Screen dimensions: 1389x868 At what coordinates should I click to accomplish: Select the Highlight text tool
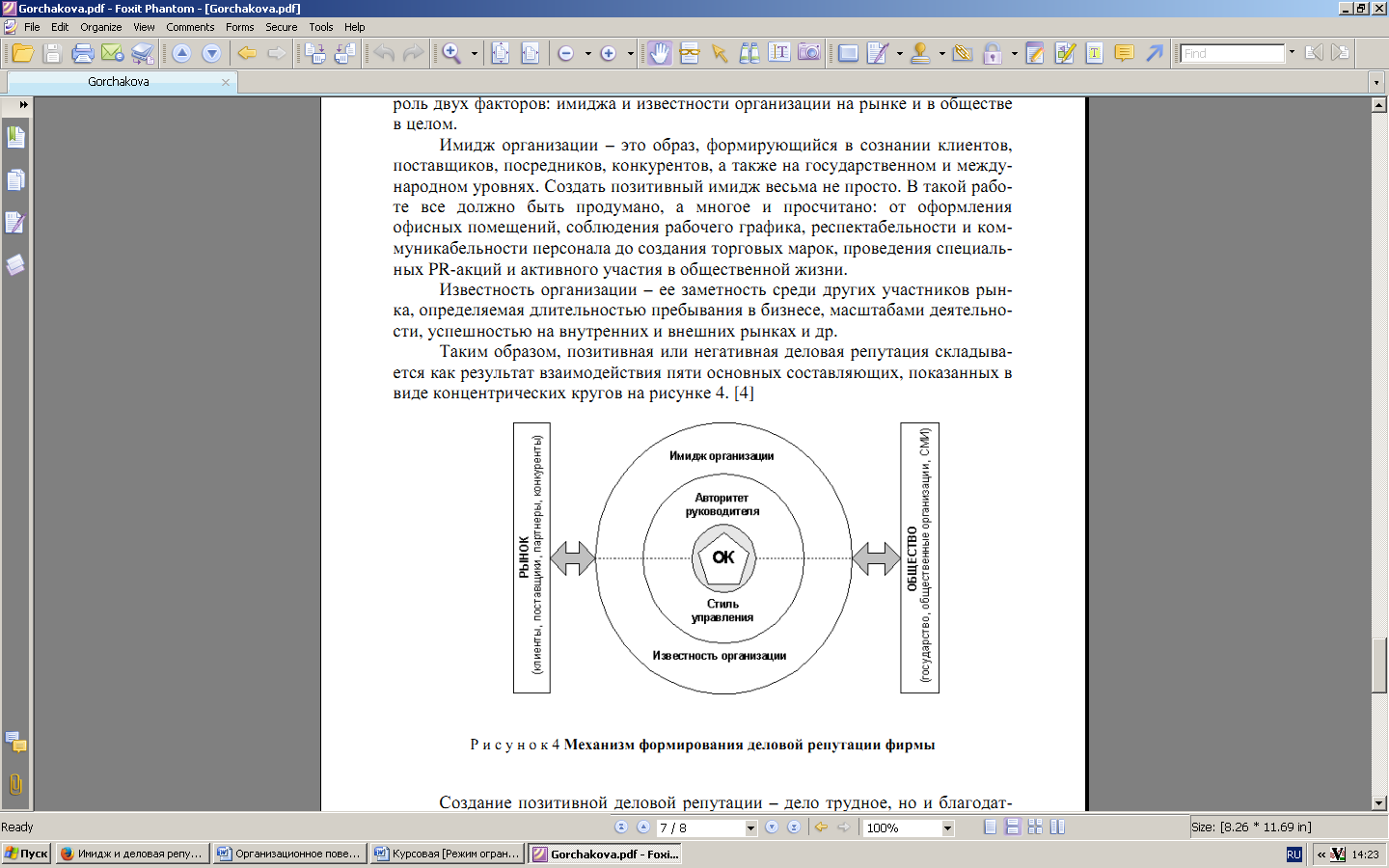1095,53
